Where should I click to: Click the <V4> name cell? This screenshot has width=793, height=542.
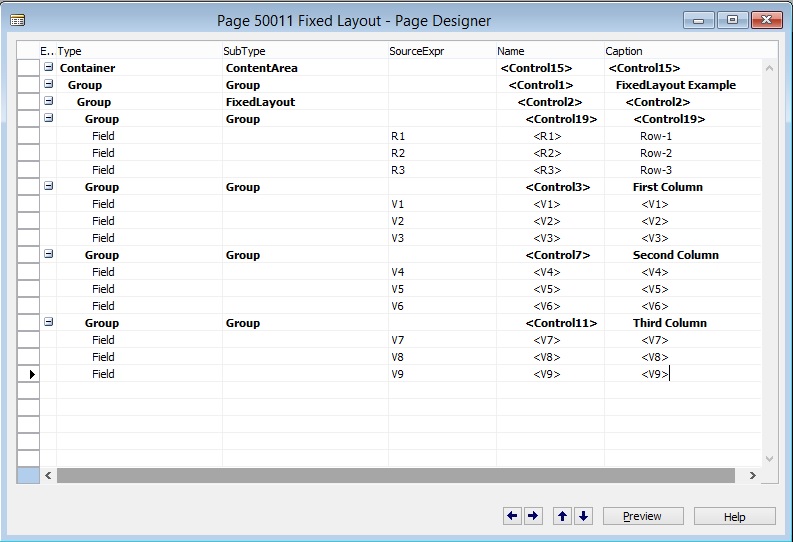550,272
